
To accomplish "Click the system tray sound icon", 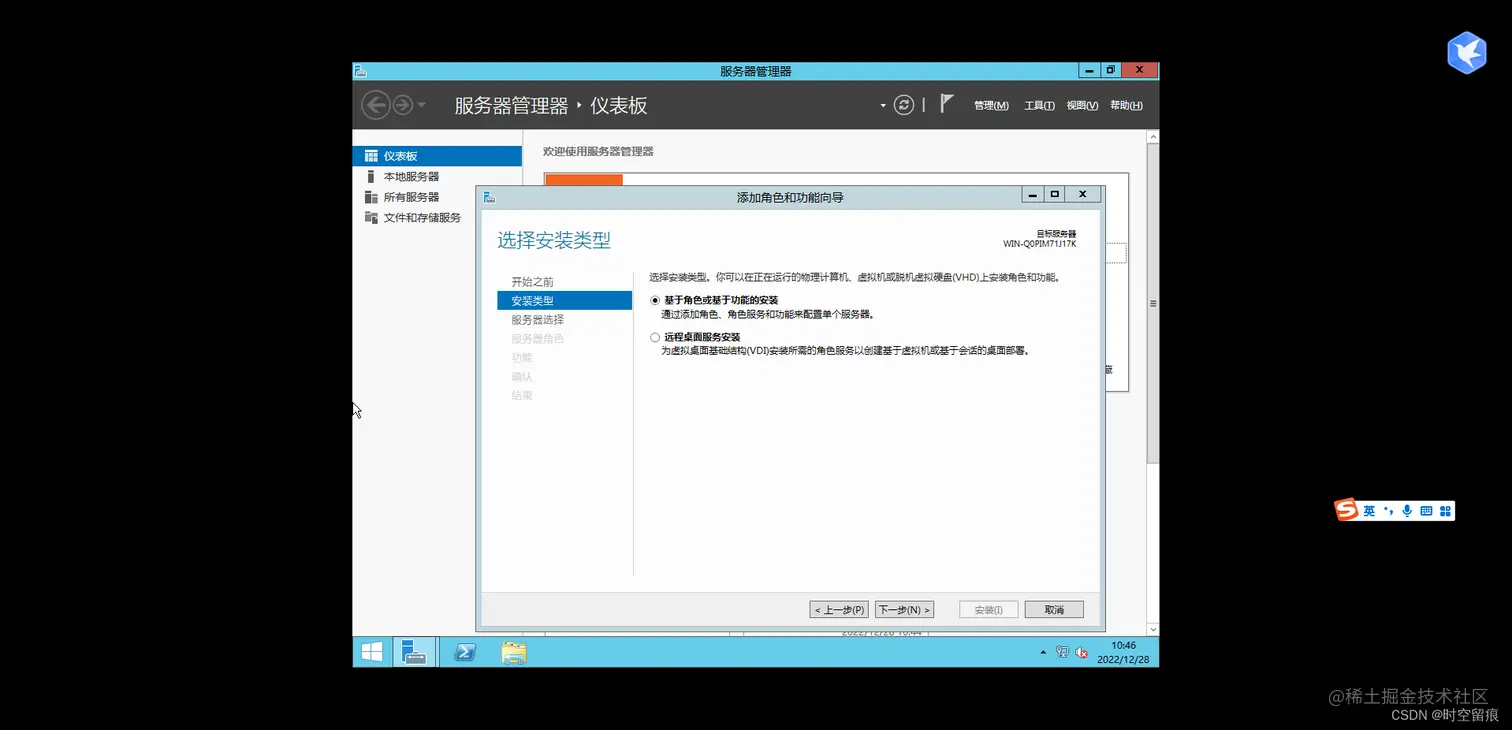I will [1080, 652].
